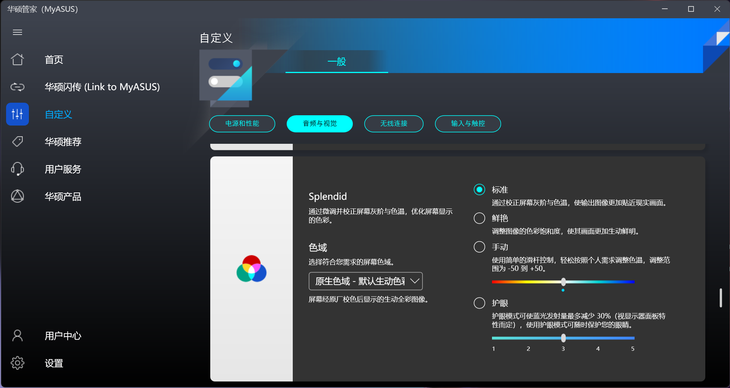Click the Splendid RGB color circles icon

[x=251, y=269]
